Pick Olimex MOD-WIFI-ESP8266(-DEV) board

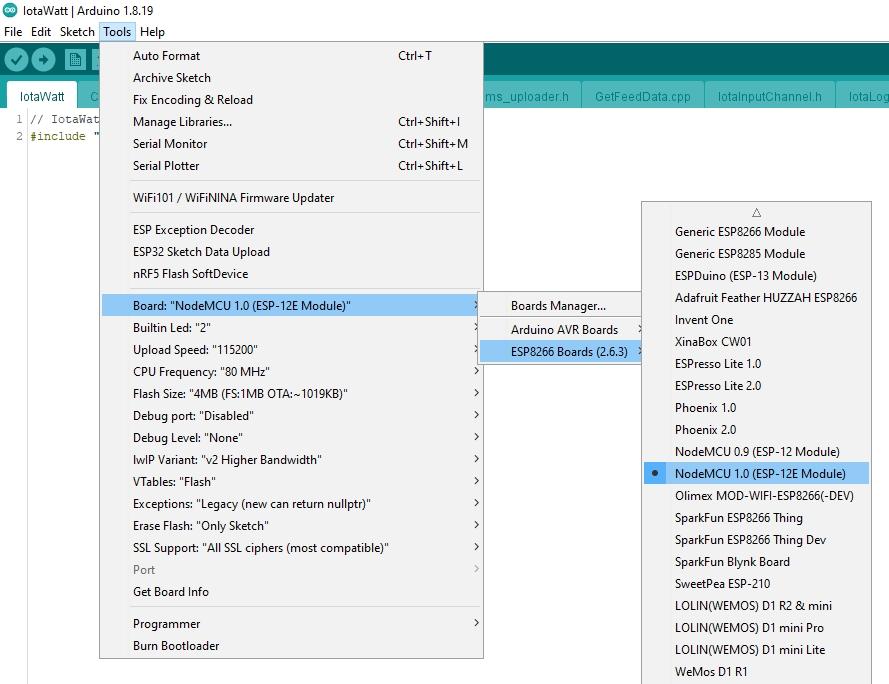tap(756, 496)
